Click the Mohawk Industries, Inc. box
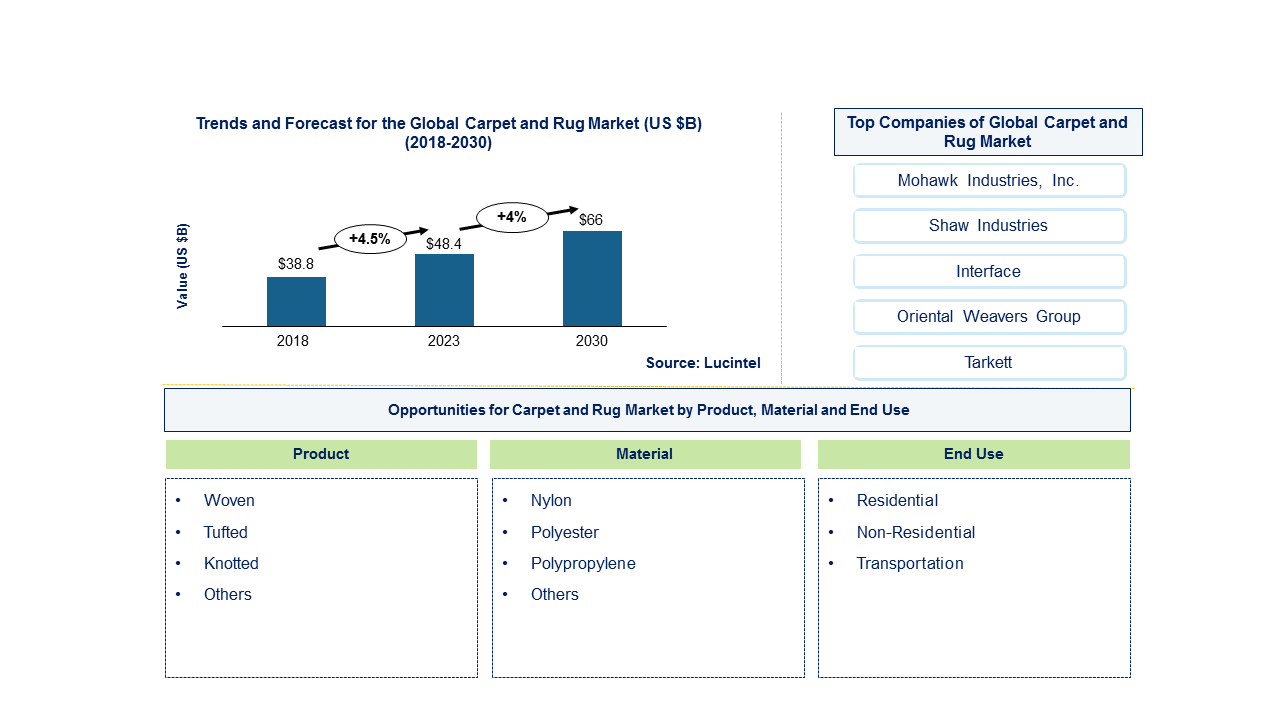 (989, 181)
